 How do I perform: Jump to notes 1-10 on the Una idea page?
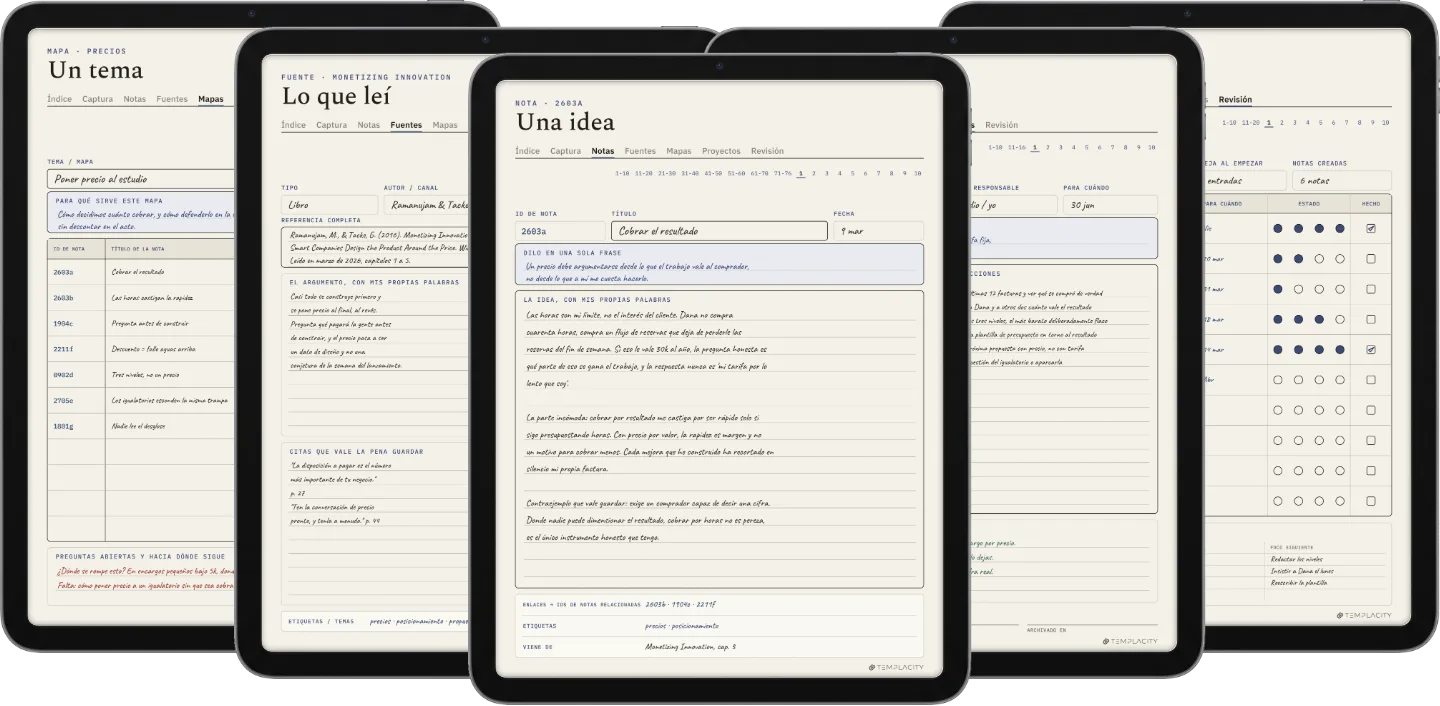[x=622, y=173]
